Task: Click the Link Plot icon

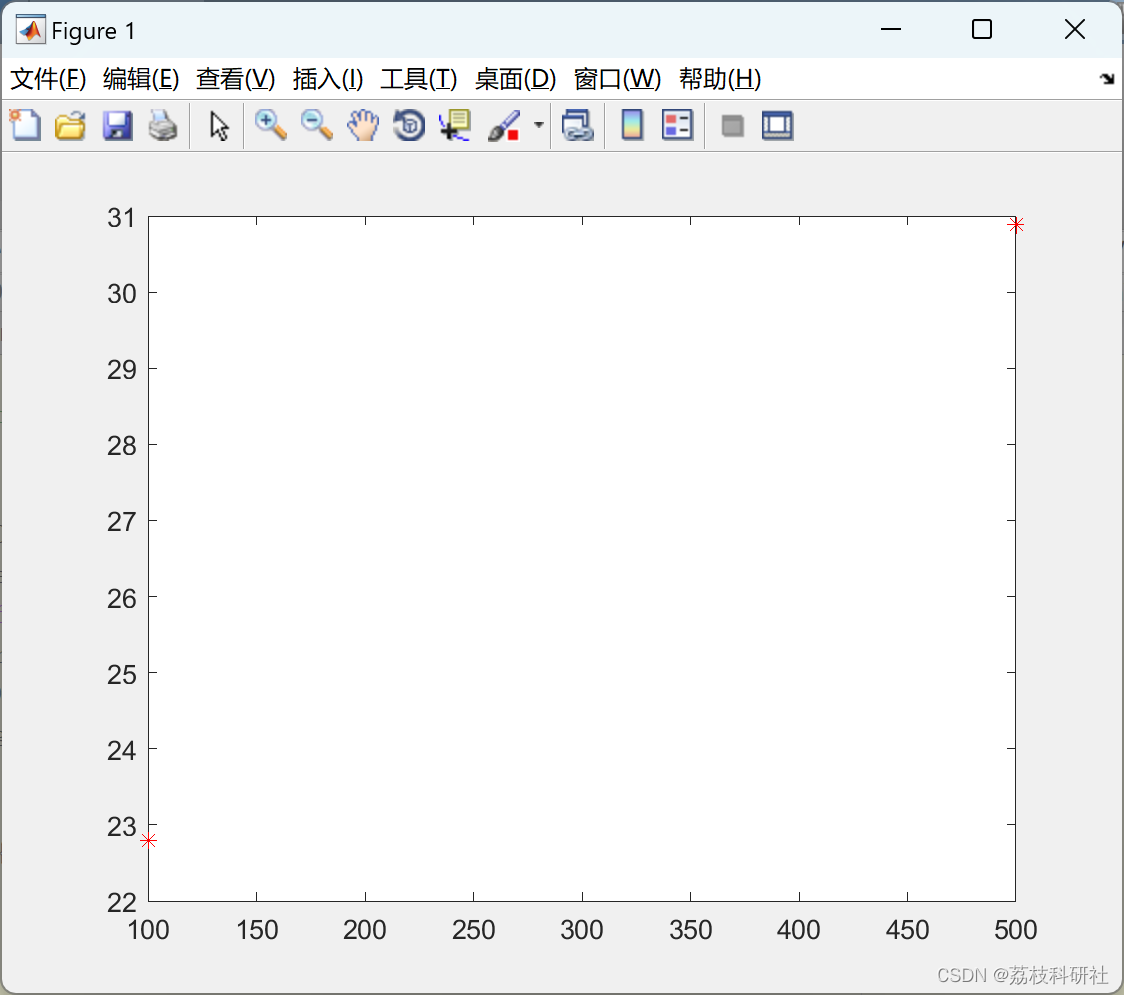Action: (x=578, y=125)
